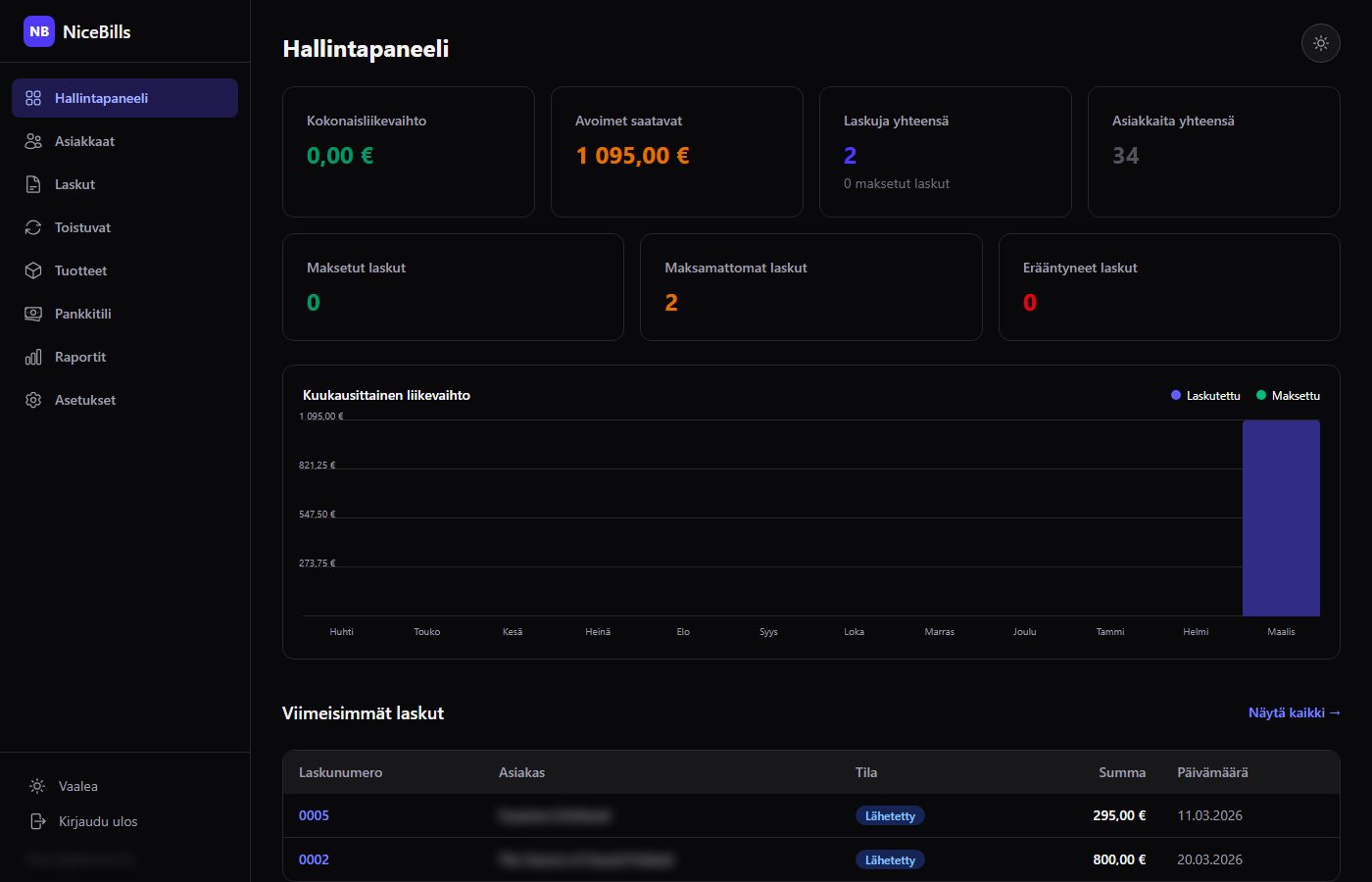Toggle theme with top-right sun button
This screenshot has width=1372, height=882.
click(1320, 43)
